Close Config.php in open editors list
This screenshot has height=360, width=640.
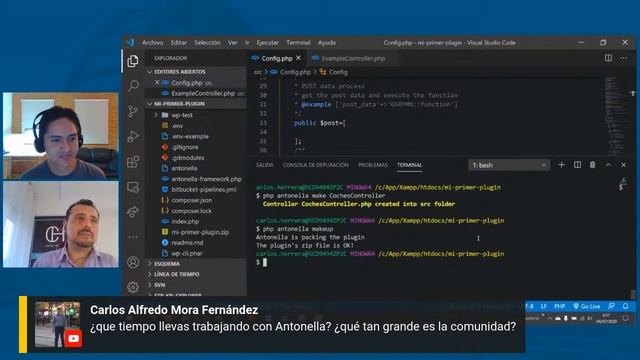point(157,82)
